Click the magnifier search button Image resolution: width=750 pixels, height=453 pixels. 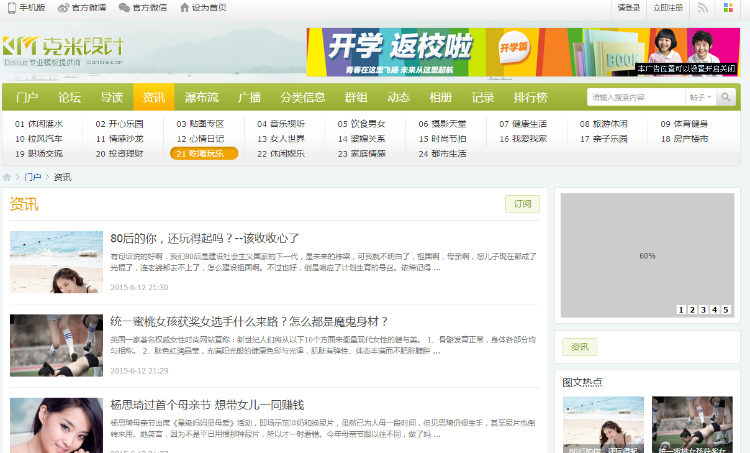coord(726,97)
